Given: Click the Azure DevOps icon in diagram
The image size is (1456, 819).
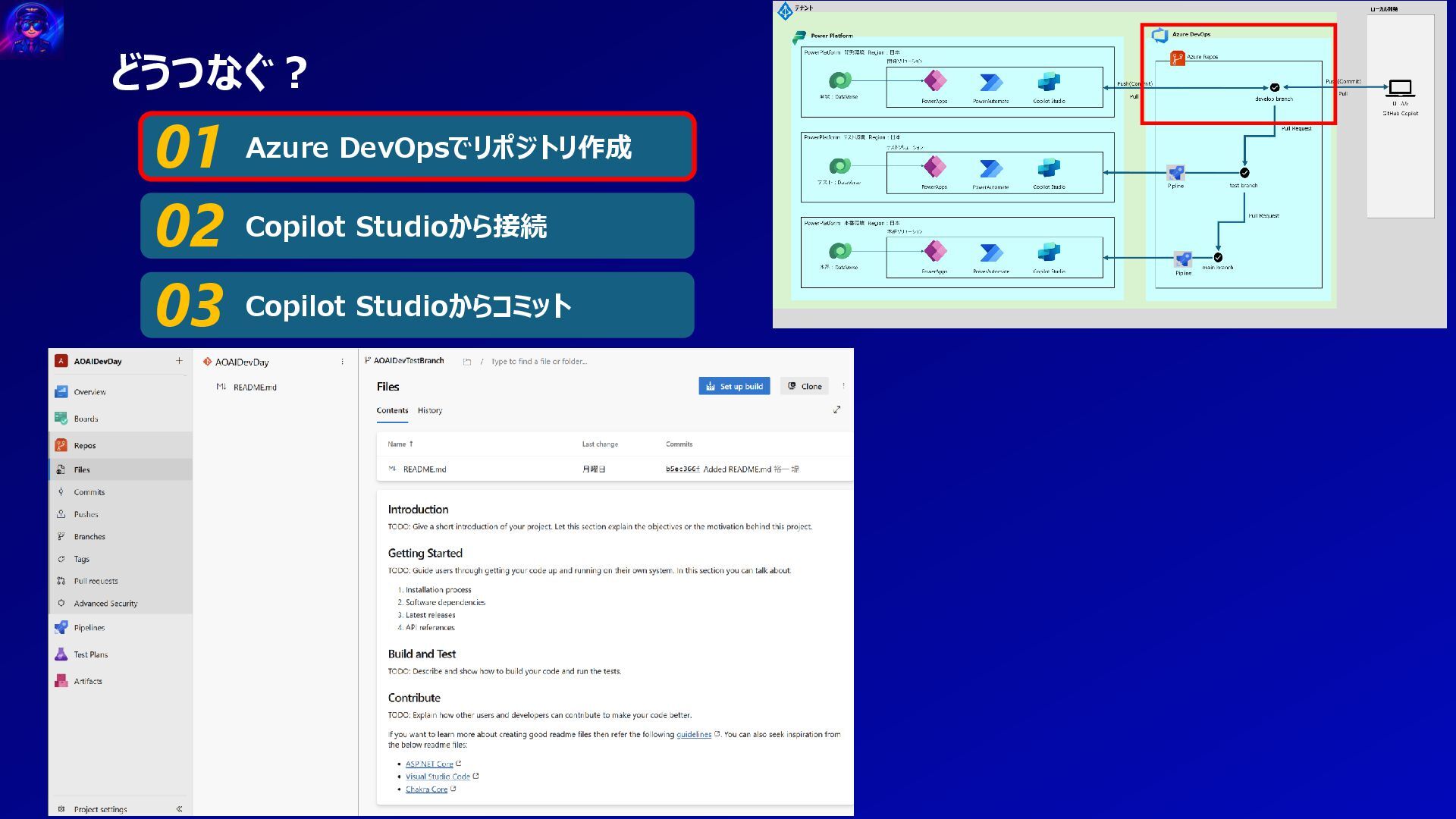Looking at the screenshot, I should [1159, 35].
